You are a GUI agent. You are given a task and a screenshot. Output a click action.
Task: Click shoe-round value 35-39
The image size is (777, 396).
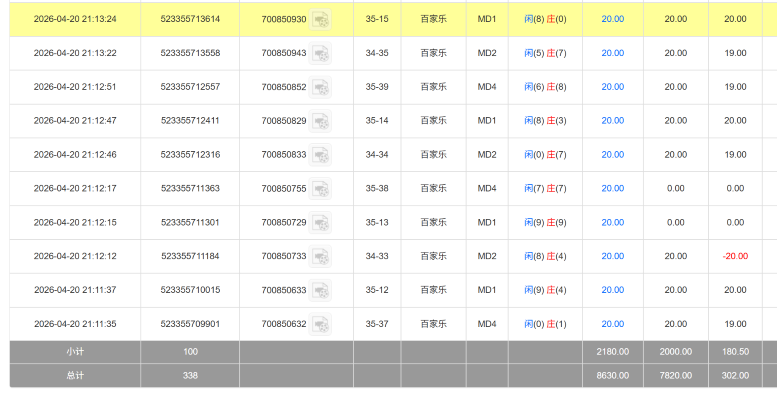(x=377, y=87)
